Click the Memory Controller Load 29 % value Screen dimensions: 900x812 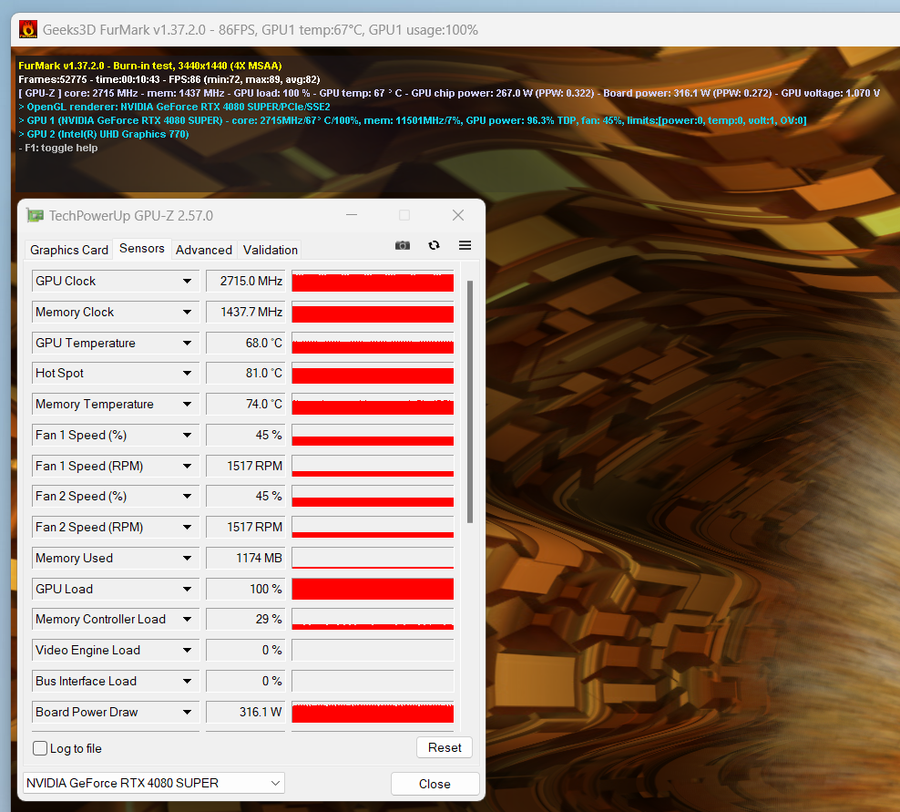click(246, 619)
